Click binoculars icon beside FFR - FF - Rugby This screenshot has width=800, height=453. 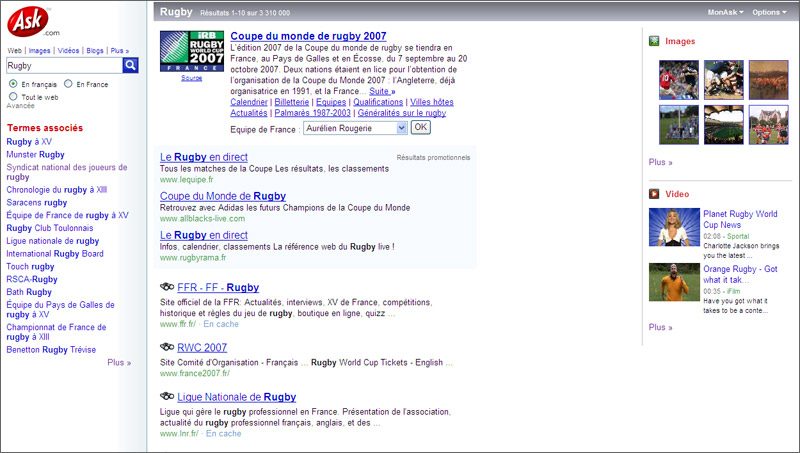click(167, 288)
